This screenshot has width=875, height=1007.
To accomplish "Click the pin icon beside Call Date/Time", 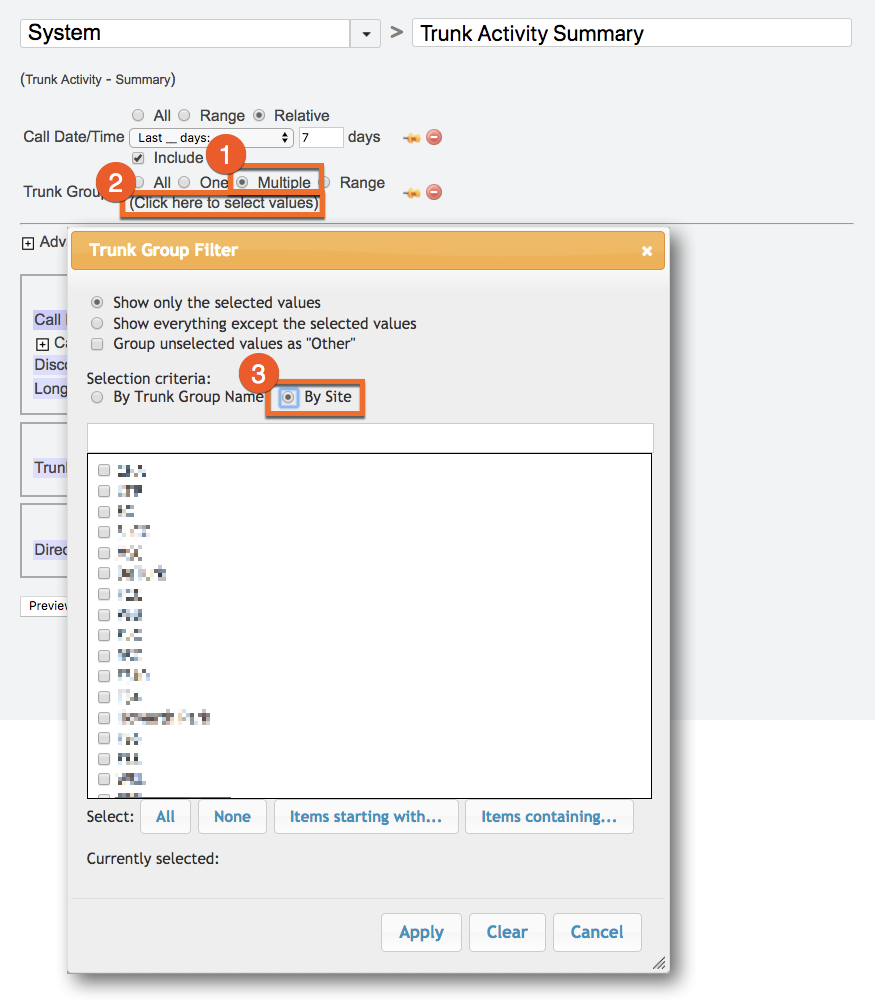I will (x=410, y=138).
